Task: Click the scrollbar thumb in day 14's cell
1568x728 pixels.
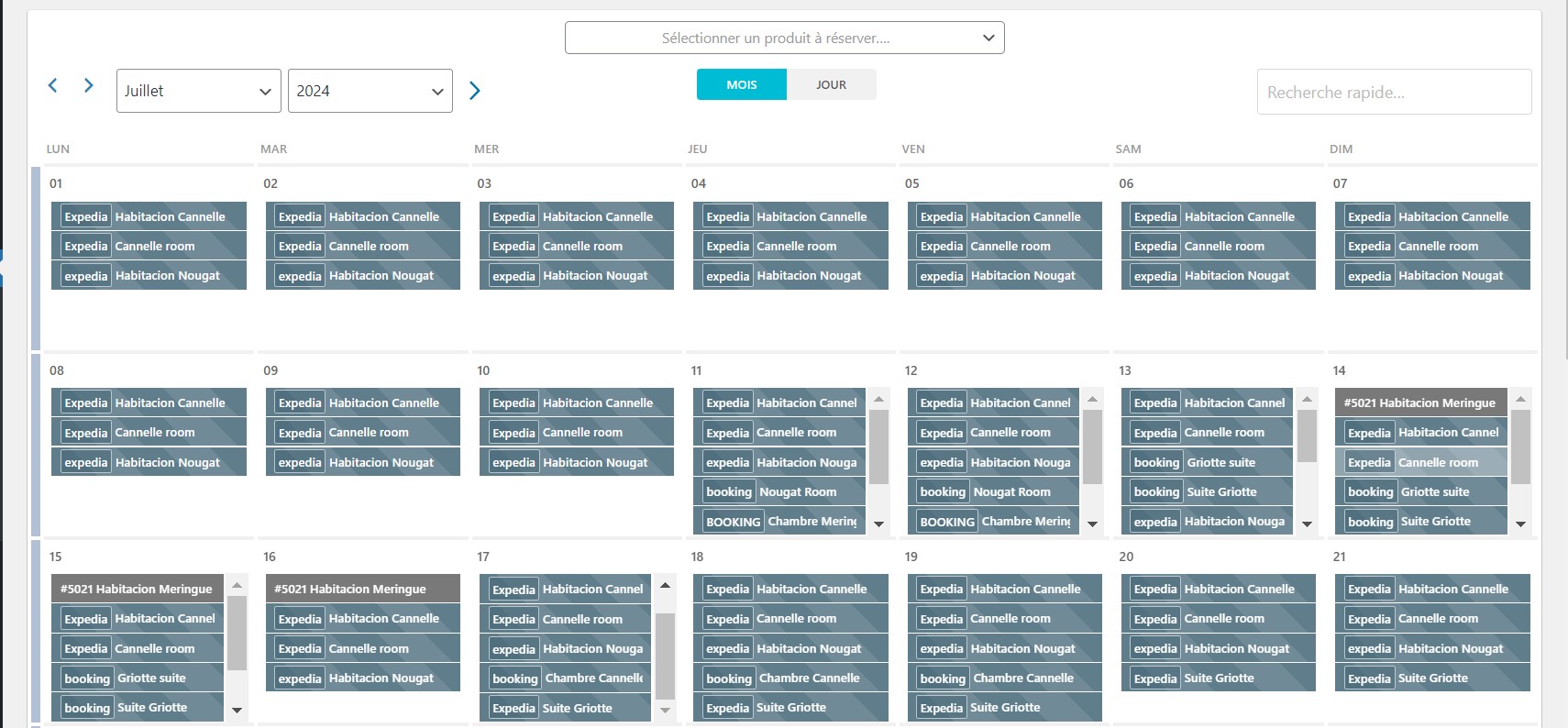Action: coord(1520,447)
